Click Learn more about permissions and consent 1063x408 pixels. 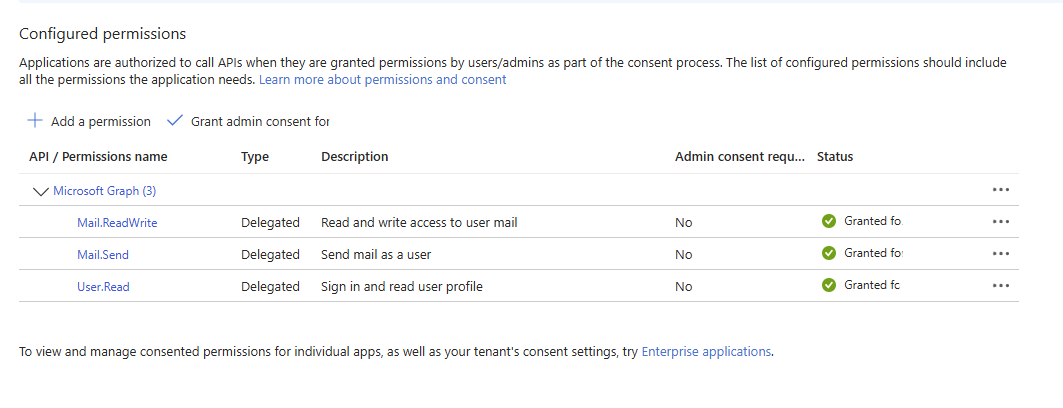point(383,79)
